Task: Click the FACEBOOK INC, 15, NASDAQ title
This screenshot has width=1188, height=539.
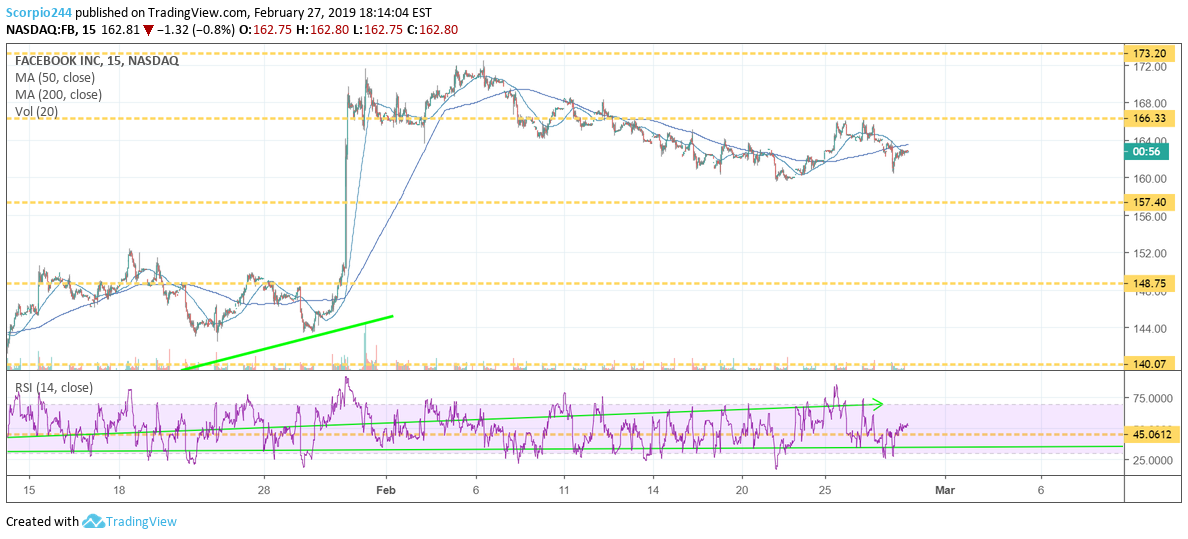Action: click(97, 61)
